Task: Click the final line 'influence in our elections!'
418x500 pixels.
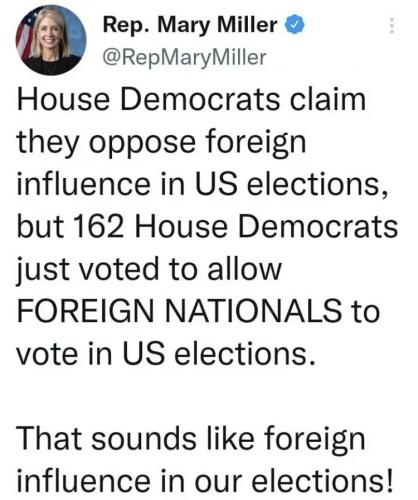Action: coord(205,480)
